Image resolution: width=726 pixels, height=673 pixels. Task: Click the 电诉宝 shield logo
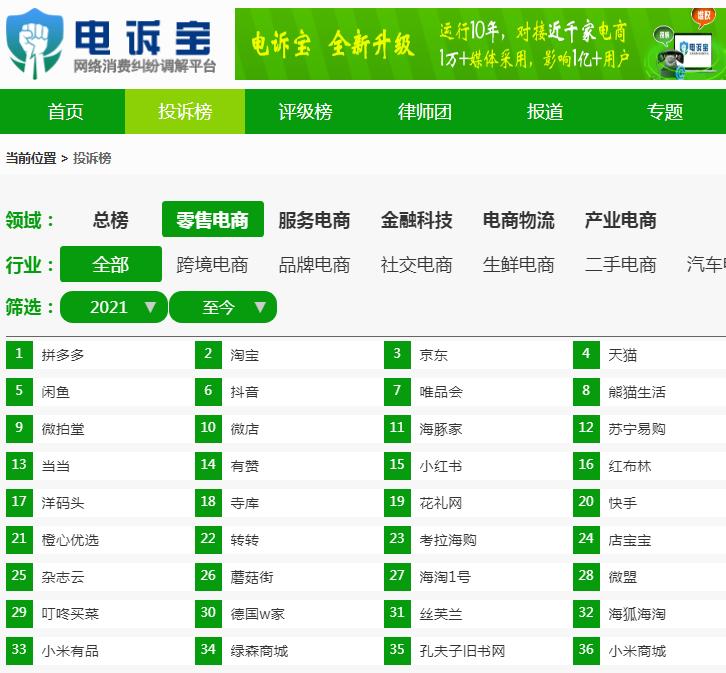(x=34, y=44)
